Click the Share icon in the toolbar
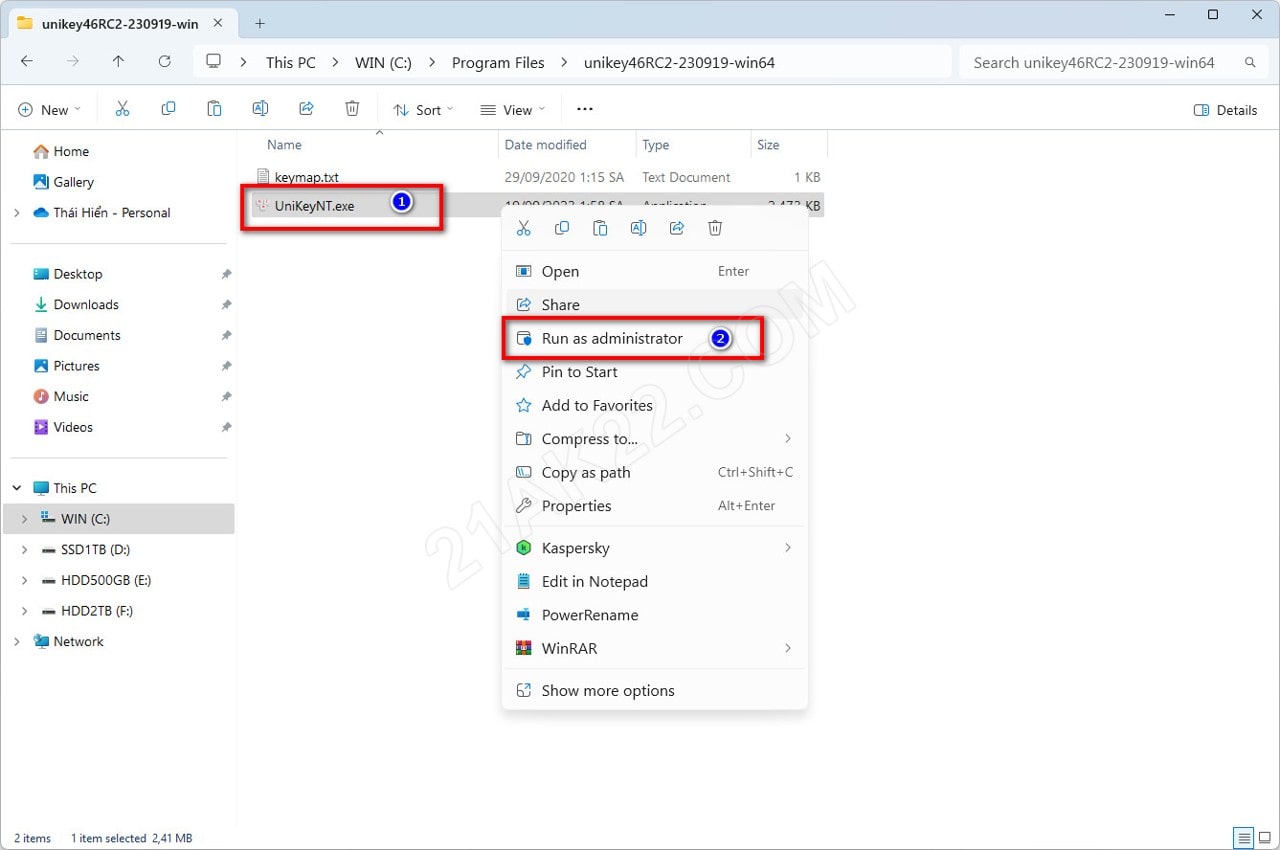 307,109
